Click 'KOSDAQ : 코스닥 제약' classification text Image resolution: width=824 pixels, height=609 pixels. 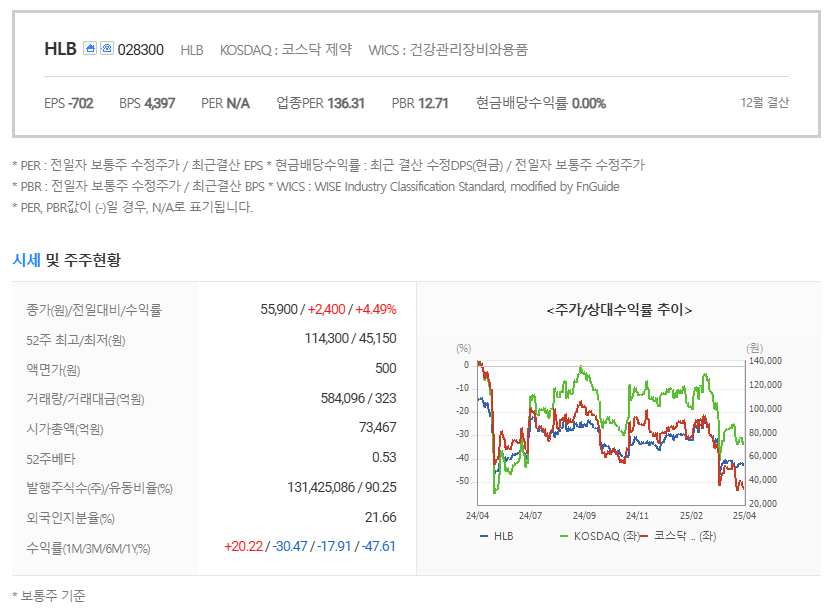[x=285, y=50]
